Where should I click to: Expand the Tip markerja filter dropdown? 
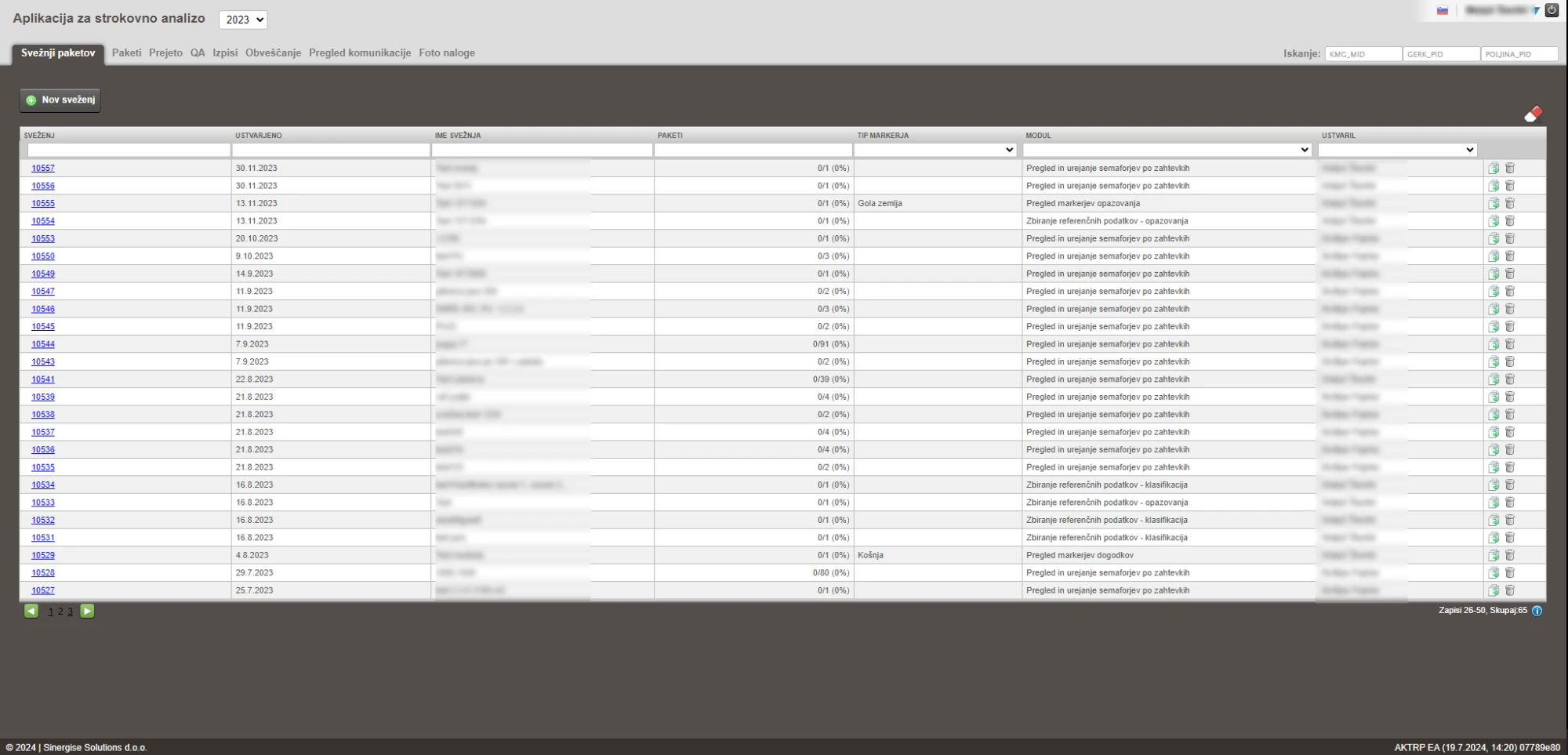[x=935, y=150]
